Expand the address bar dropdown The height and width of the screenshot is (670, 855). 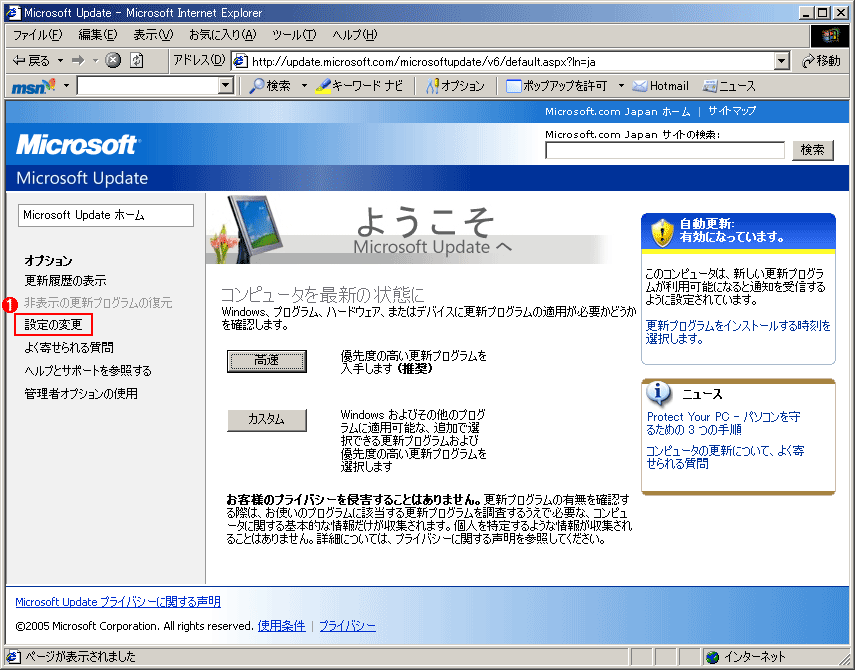(x=782, y=61)
